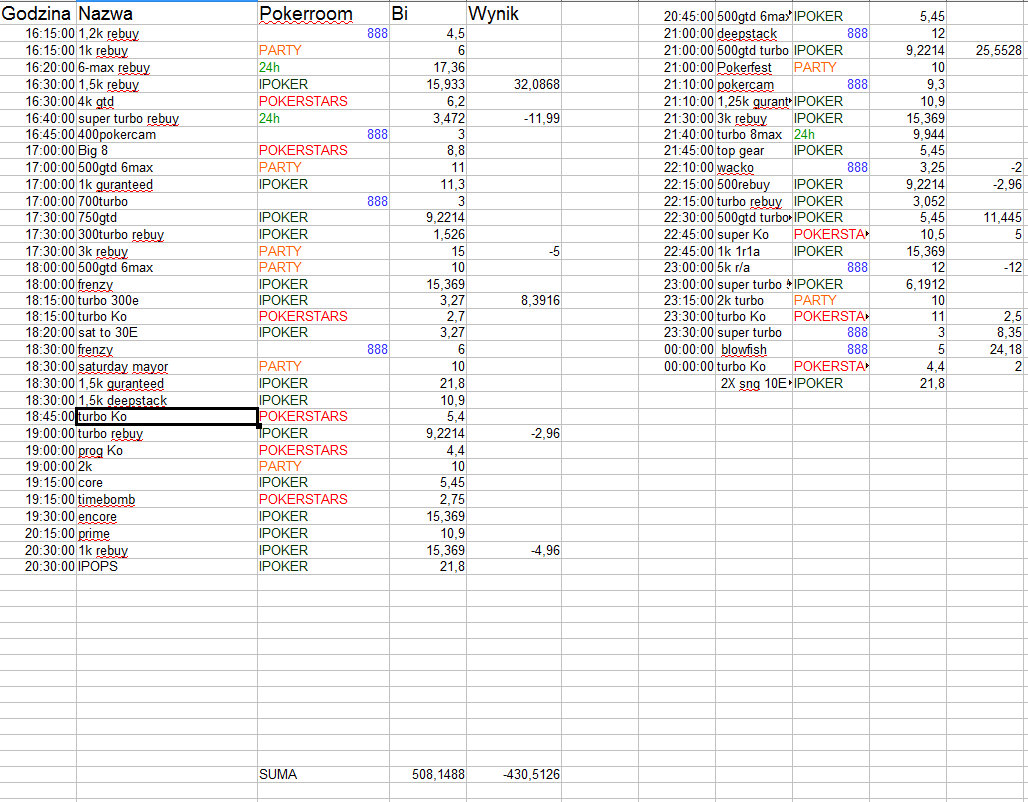
Task: Click the 16:20:00 time cell
Action: 38,68
